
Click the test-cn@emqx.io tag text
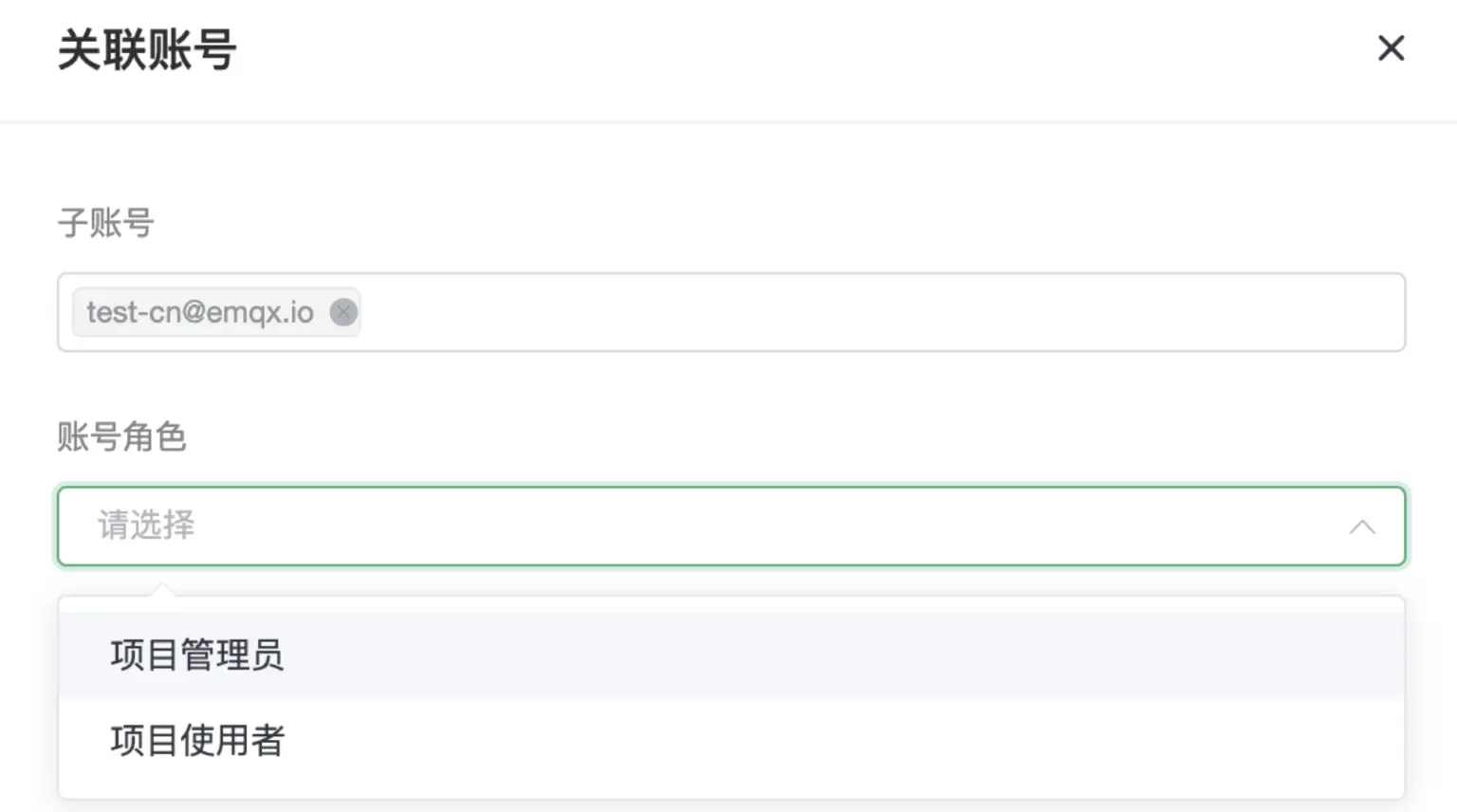point(200,312)
